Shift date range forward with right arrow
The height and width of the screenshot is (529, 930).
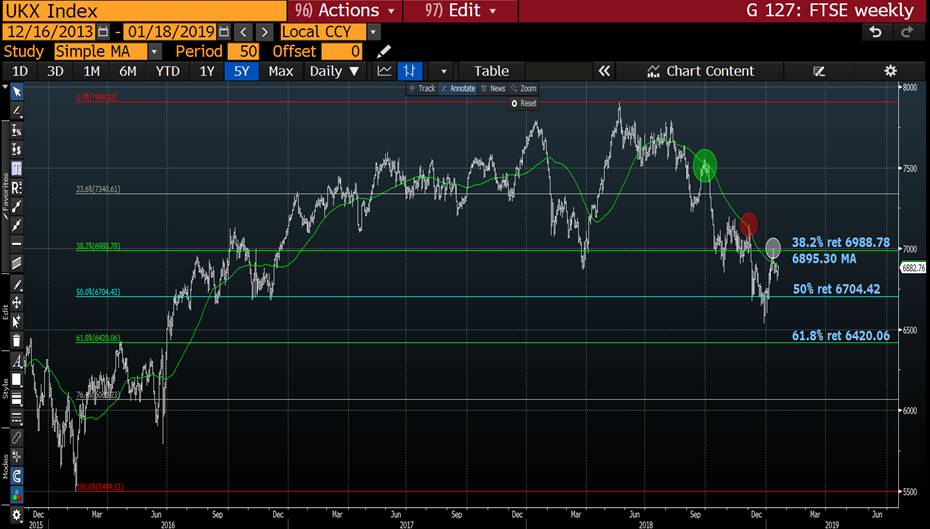[265, 31]
